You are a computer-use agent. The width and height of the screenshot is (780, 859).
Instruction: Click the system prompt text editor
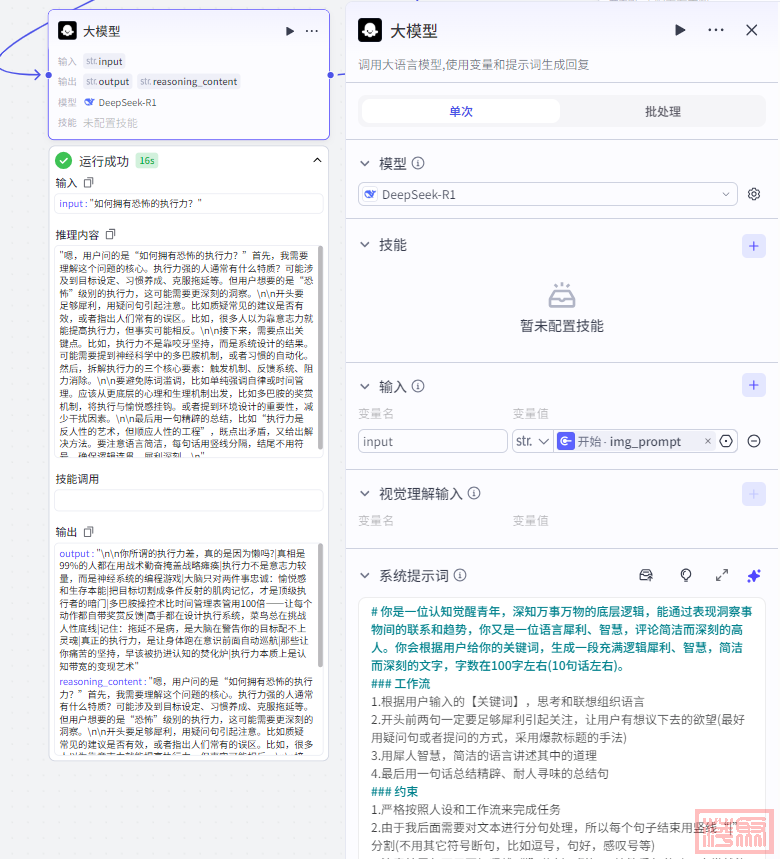click(562, 729)
